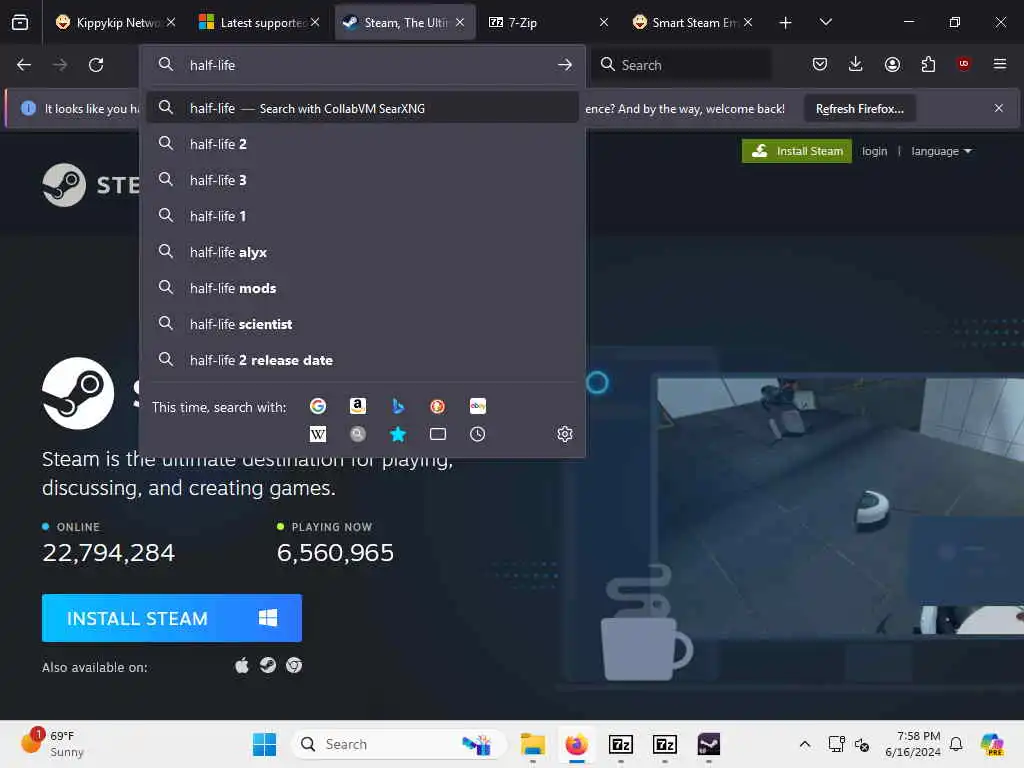Open the Extensions puzzle icon
1024x768 pixels.
tap(928, 64)
